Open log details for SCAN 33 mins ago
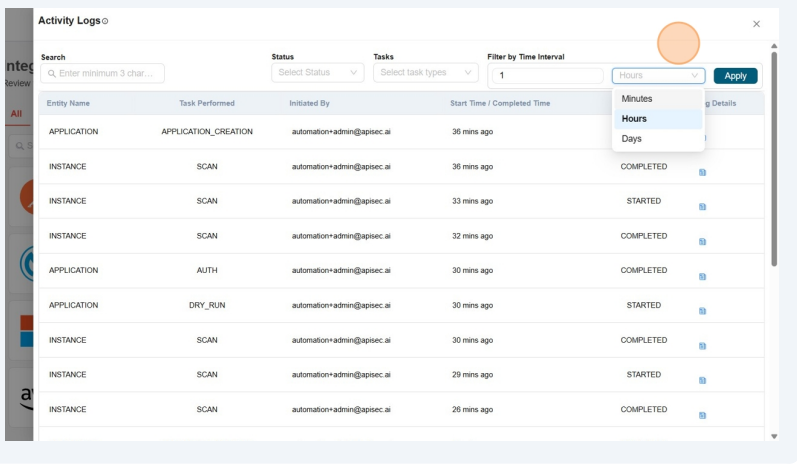Screen dimensions: 797x471 pos(702,207)
